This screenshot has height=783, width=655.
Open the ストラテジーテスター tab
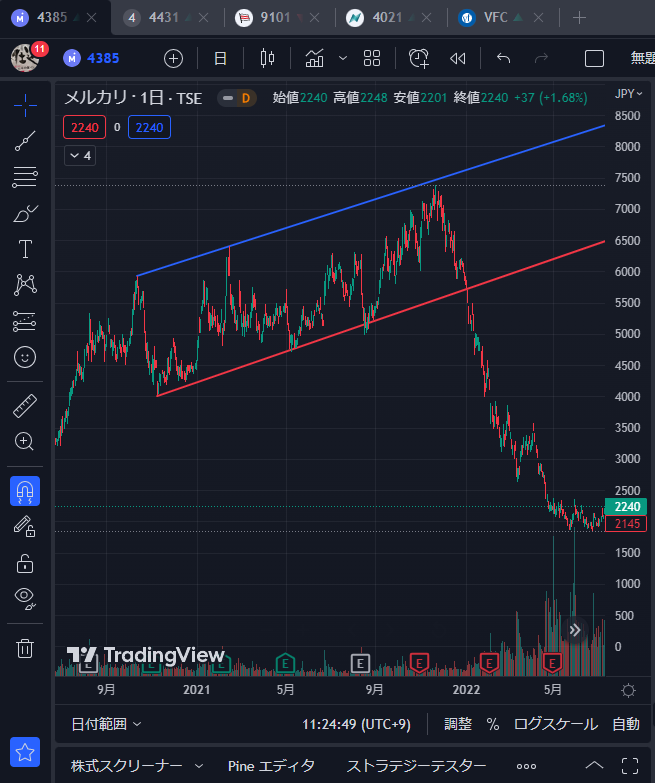[416, 766]
